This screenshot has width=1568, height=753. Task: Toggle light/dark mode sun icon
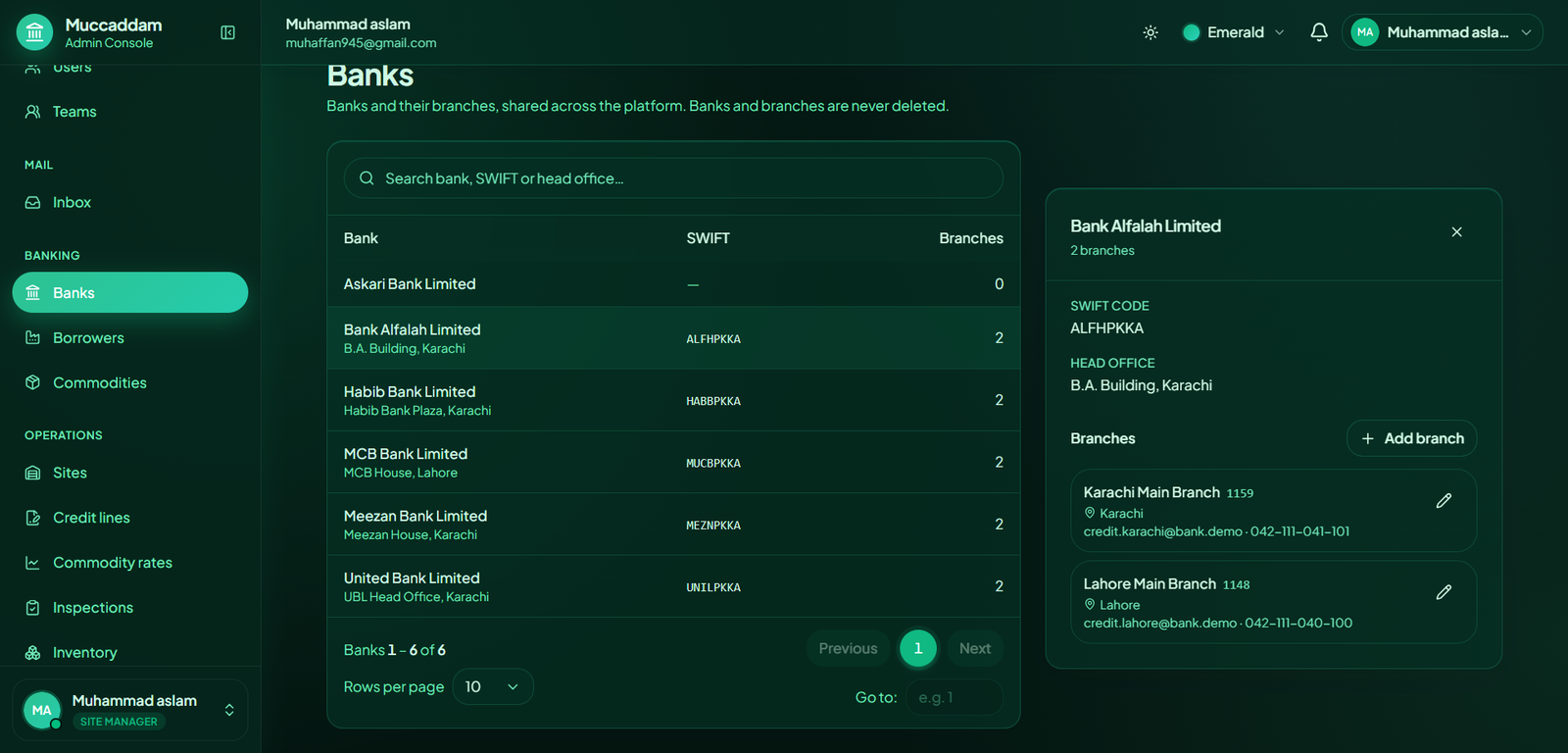(x=1151, y=32)
